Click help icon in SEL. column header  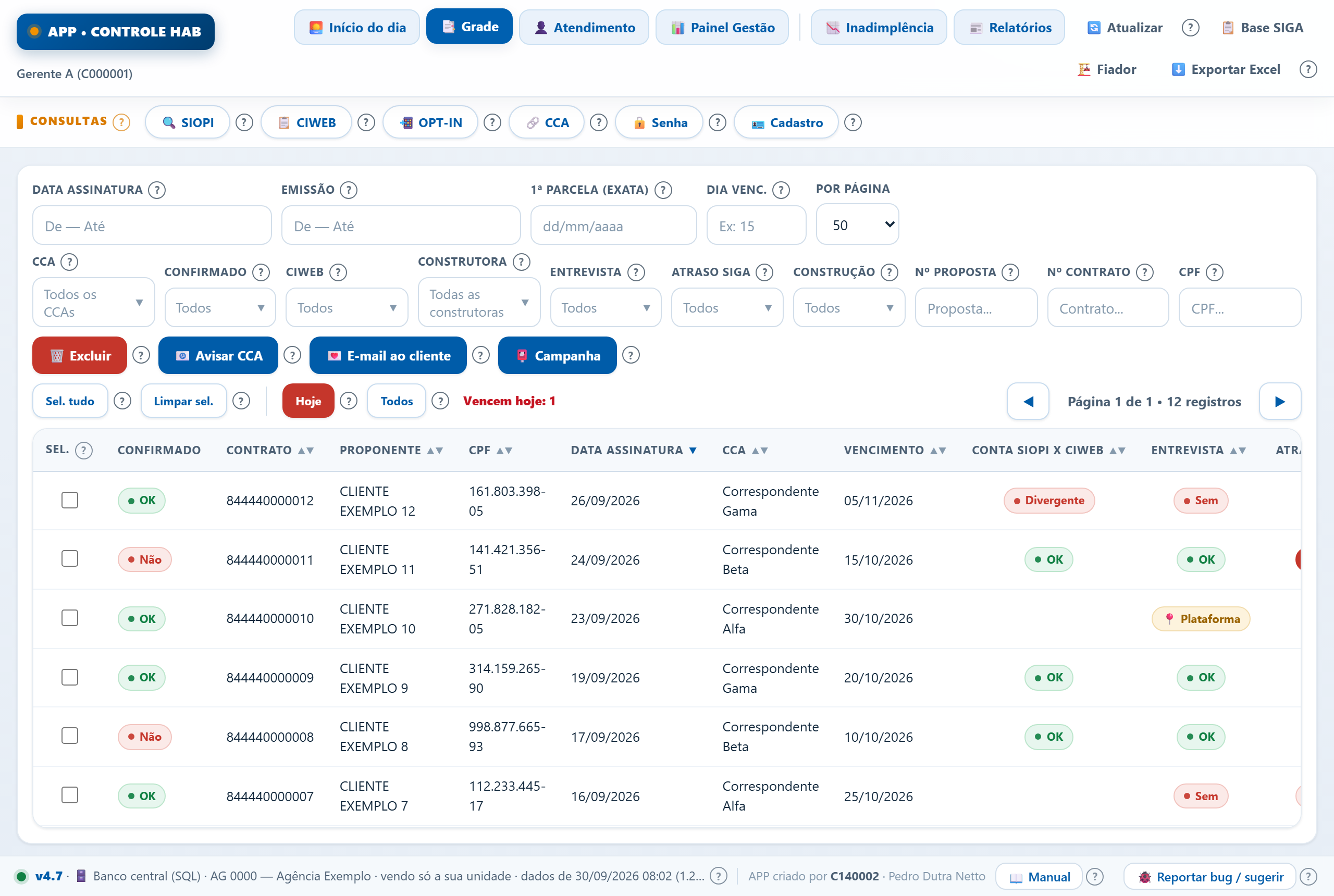click(84, 450)
